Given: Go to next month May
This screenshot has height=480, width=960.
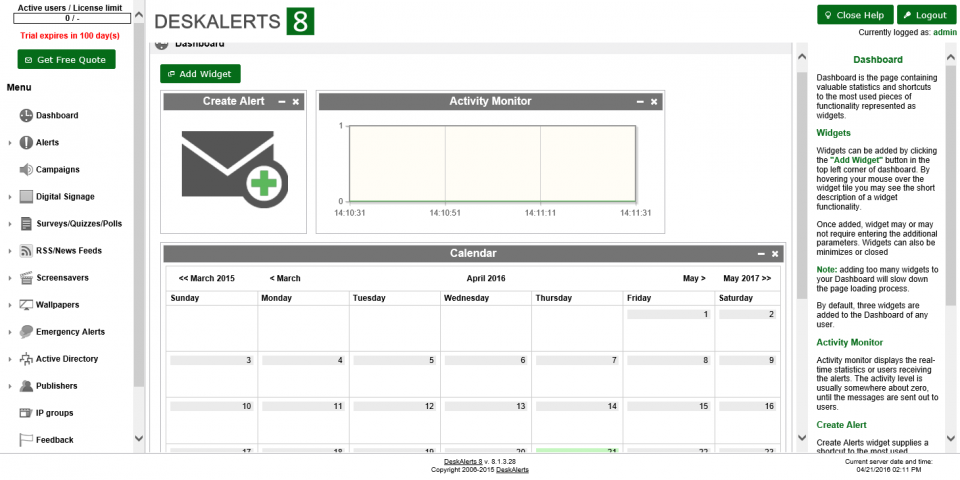Looking at the screenshot, I should pos(694,278).
